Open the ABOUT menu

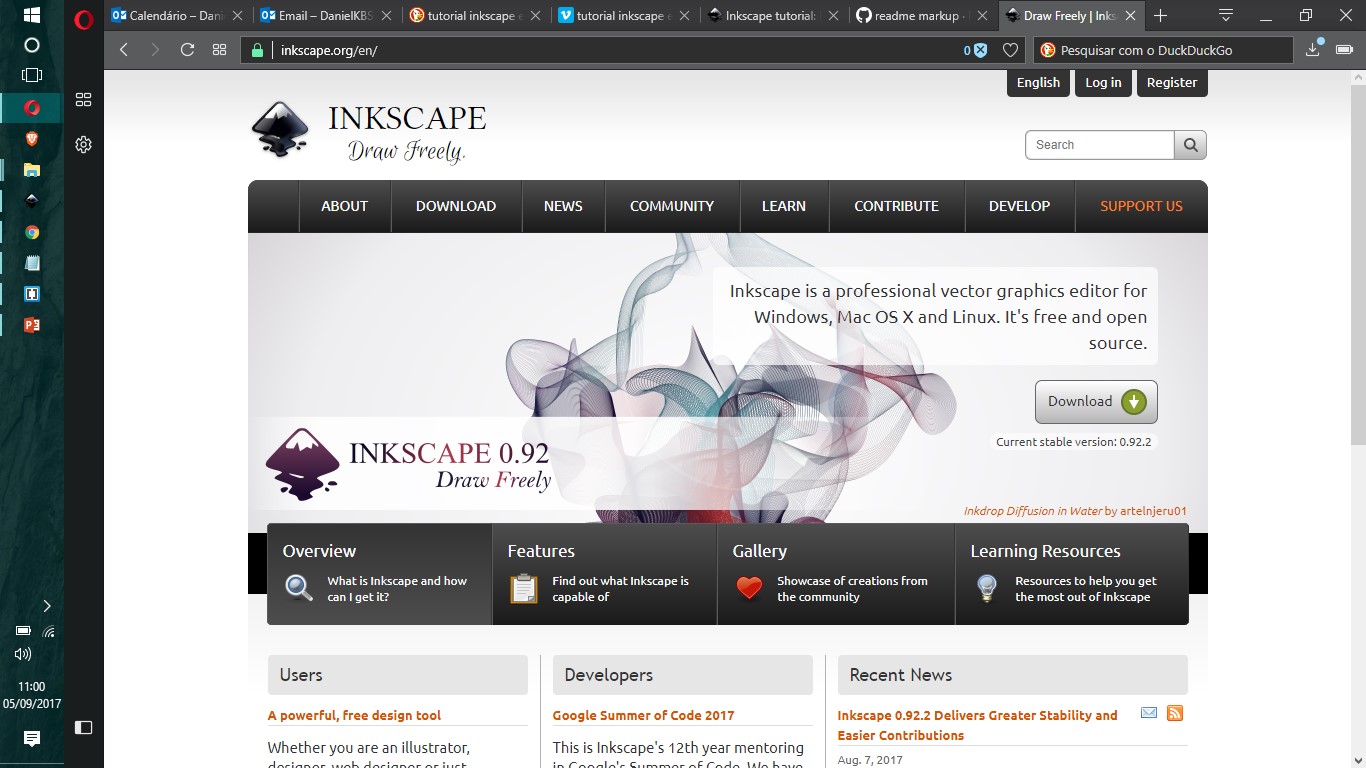point(344,206)
